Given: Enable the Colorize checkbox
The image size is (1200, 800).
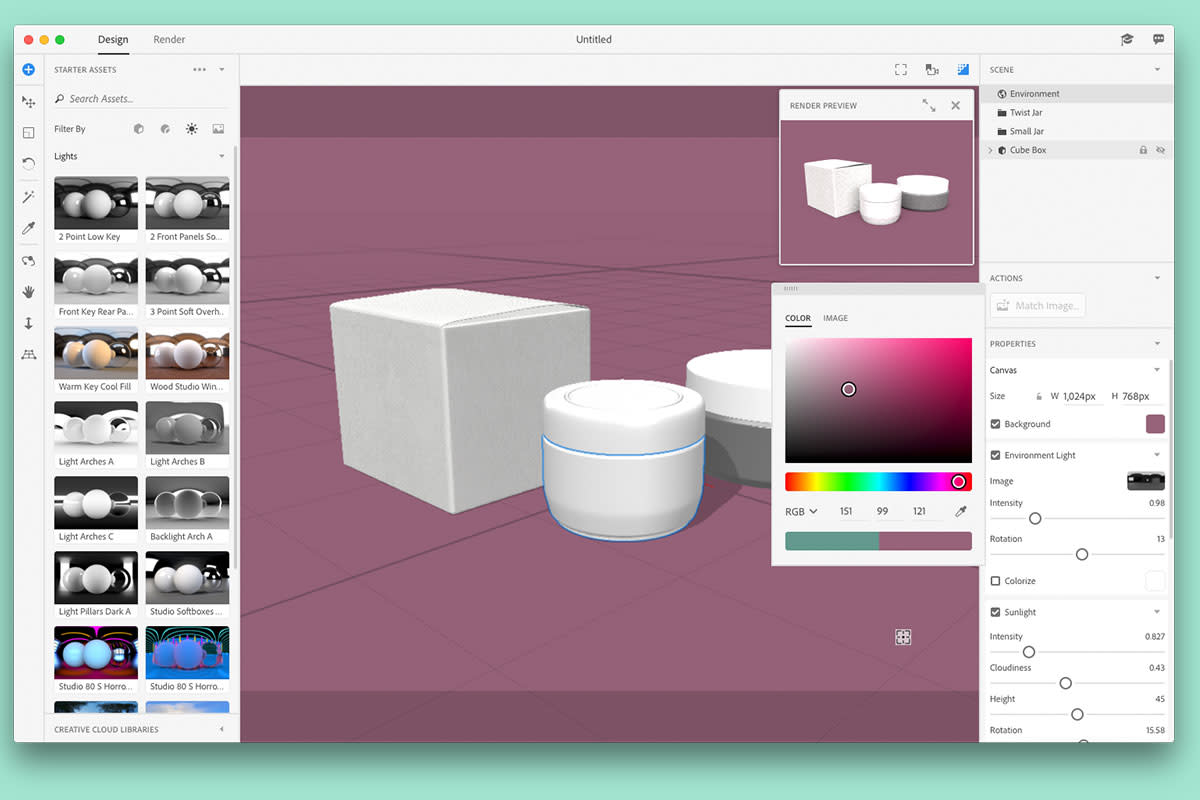Looking at the screenshot, I should pyautogui.click(x=995, y=581).
